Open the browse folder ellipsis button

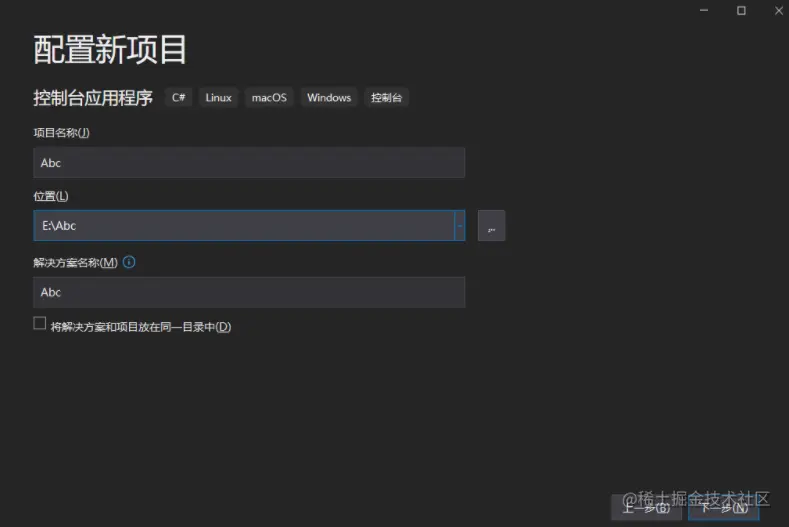point(491,225)
